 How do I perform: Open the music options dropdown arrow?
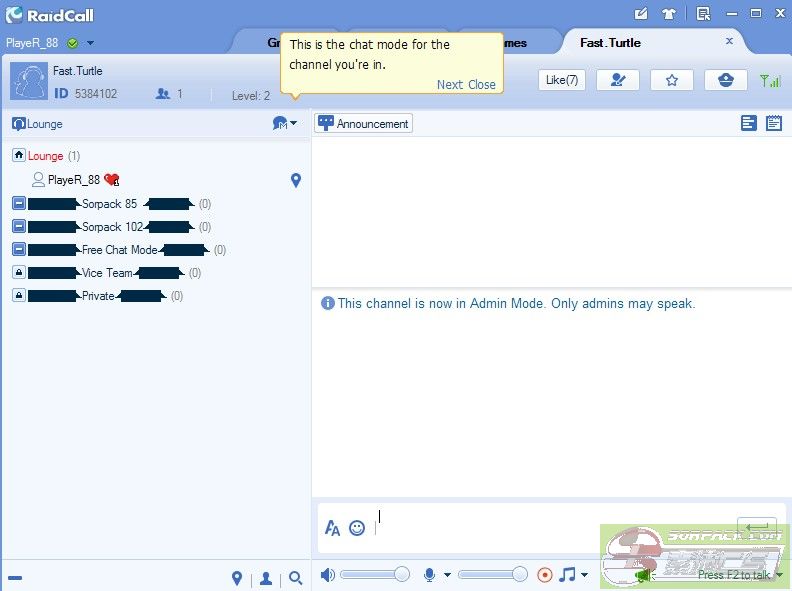click(x=584, y=575)
